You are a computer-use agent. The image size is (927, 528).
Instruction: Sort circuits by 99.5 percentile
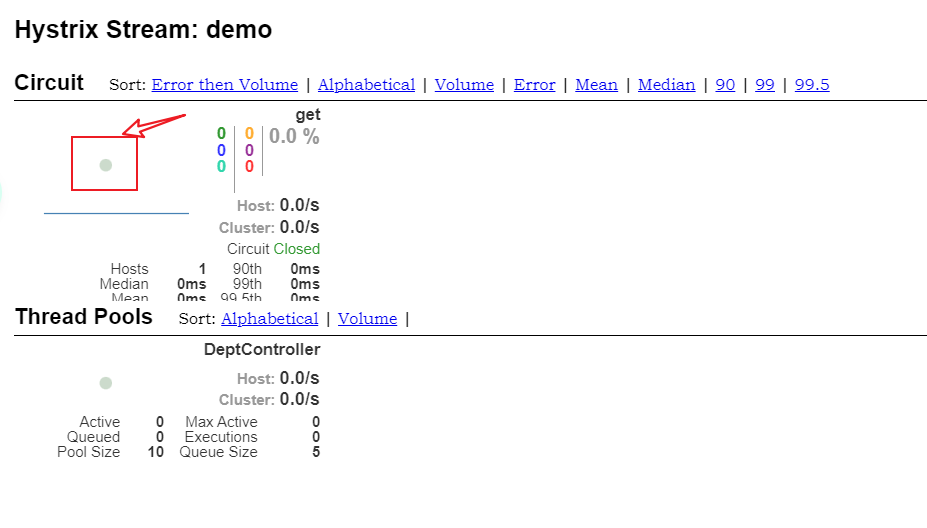pos(811,85)
